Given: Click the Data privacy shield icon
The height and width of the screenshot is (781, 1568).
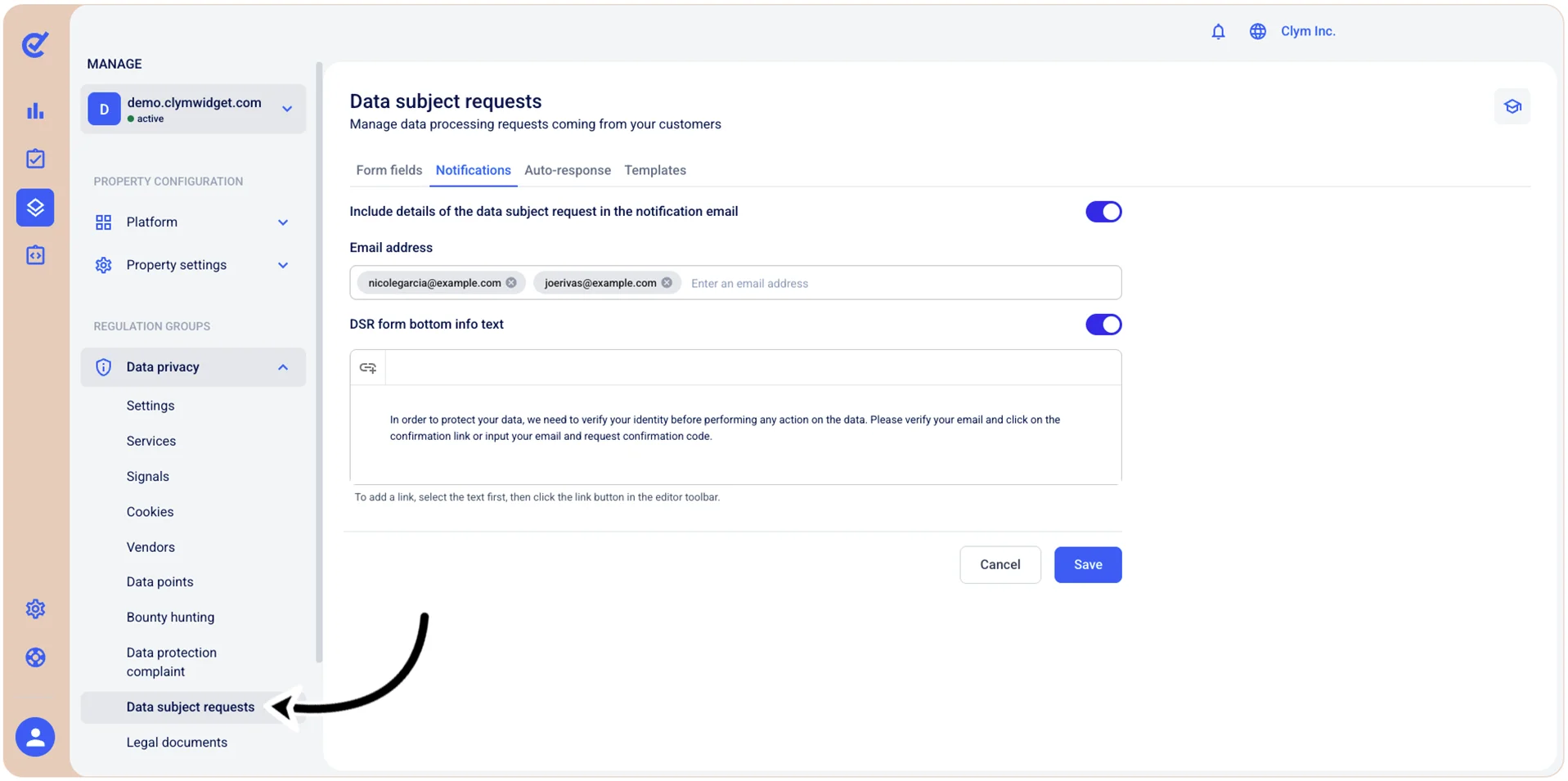Looking at the screenshot, I should click(103, 367).
